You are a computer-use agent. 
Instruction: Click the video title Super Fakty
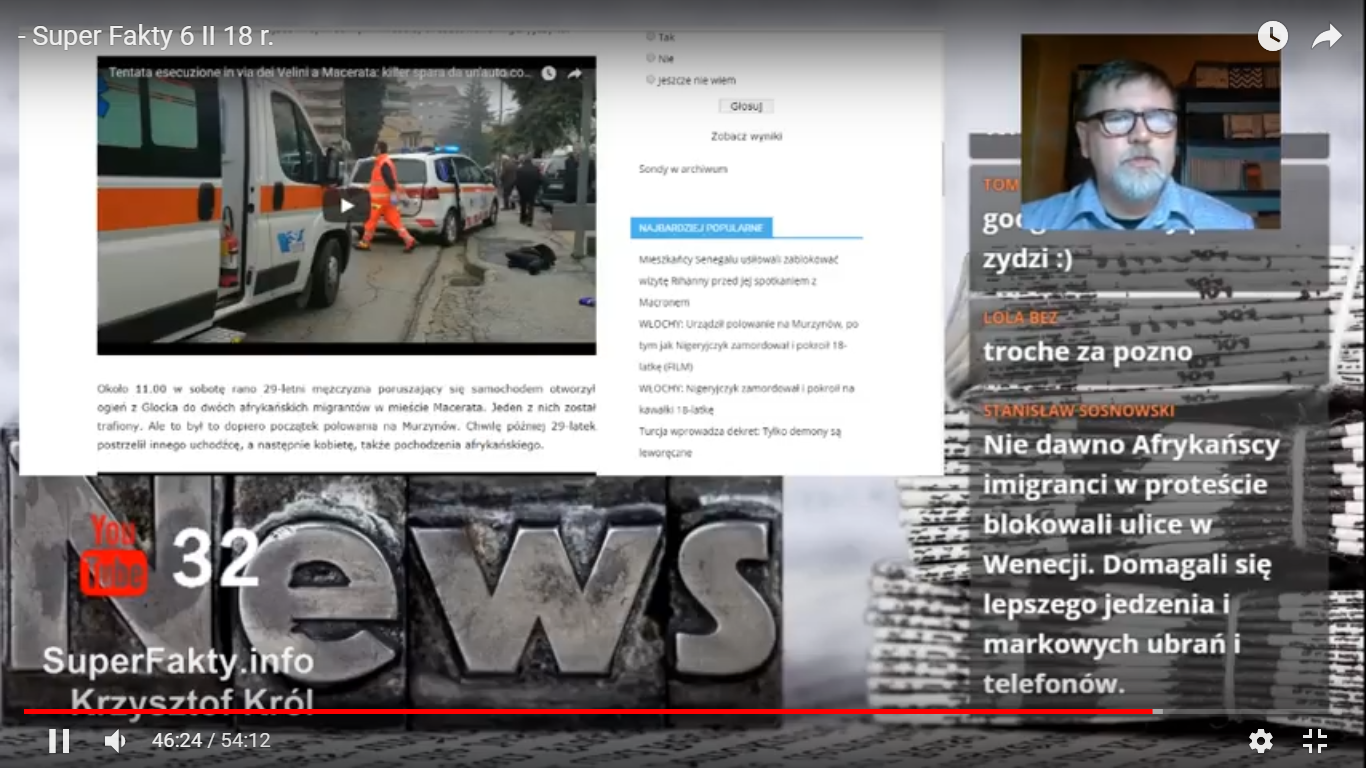[x=145, y=37]
